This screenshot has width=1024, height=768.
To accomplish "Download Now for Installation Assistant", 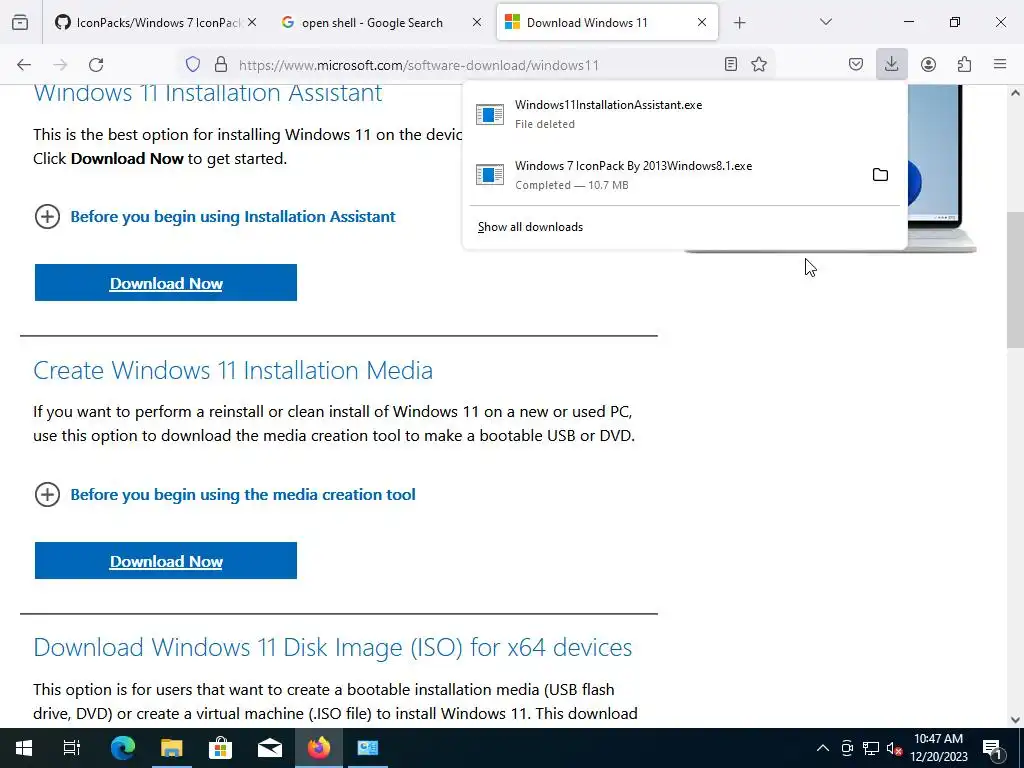I will pos(166,283).
